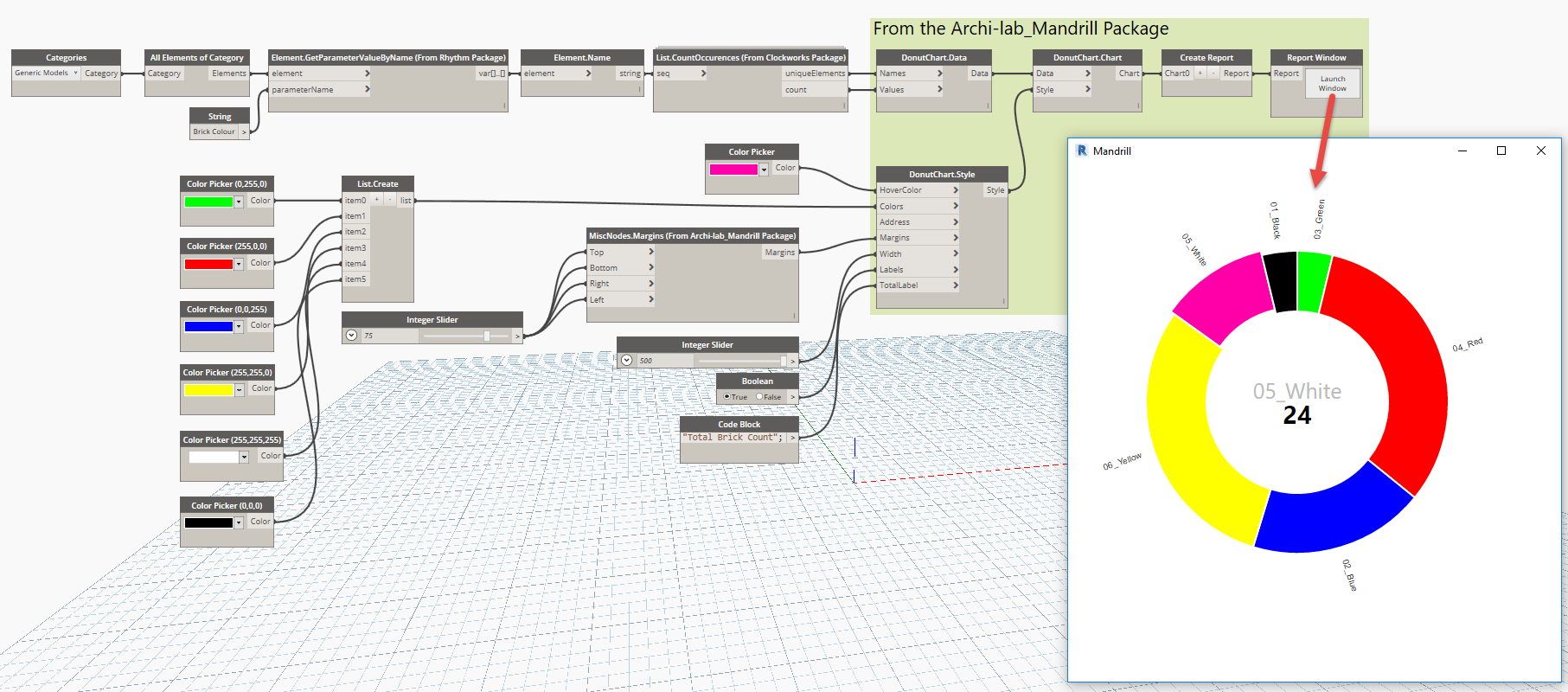Click the String node output port arrow
The width and height of the screenshot is (1568, 692).
click(245, 132)
